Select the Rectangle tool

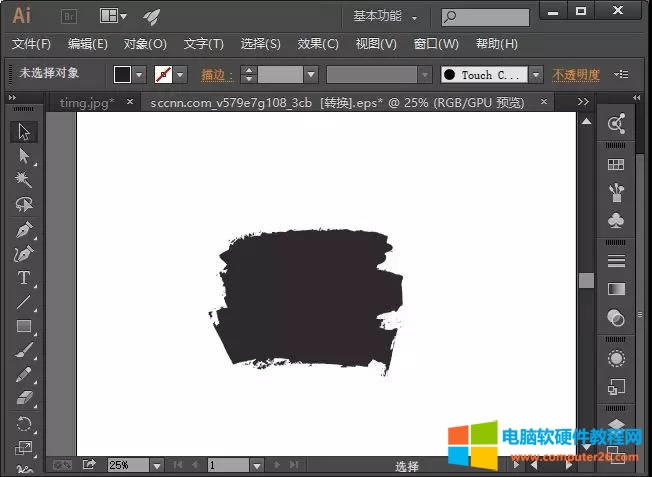click(x=24, y=326)
